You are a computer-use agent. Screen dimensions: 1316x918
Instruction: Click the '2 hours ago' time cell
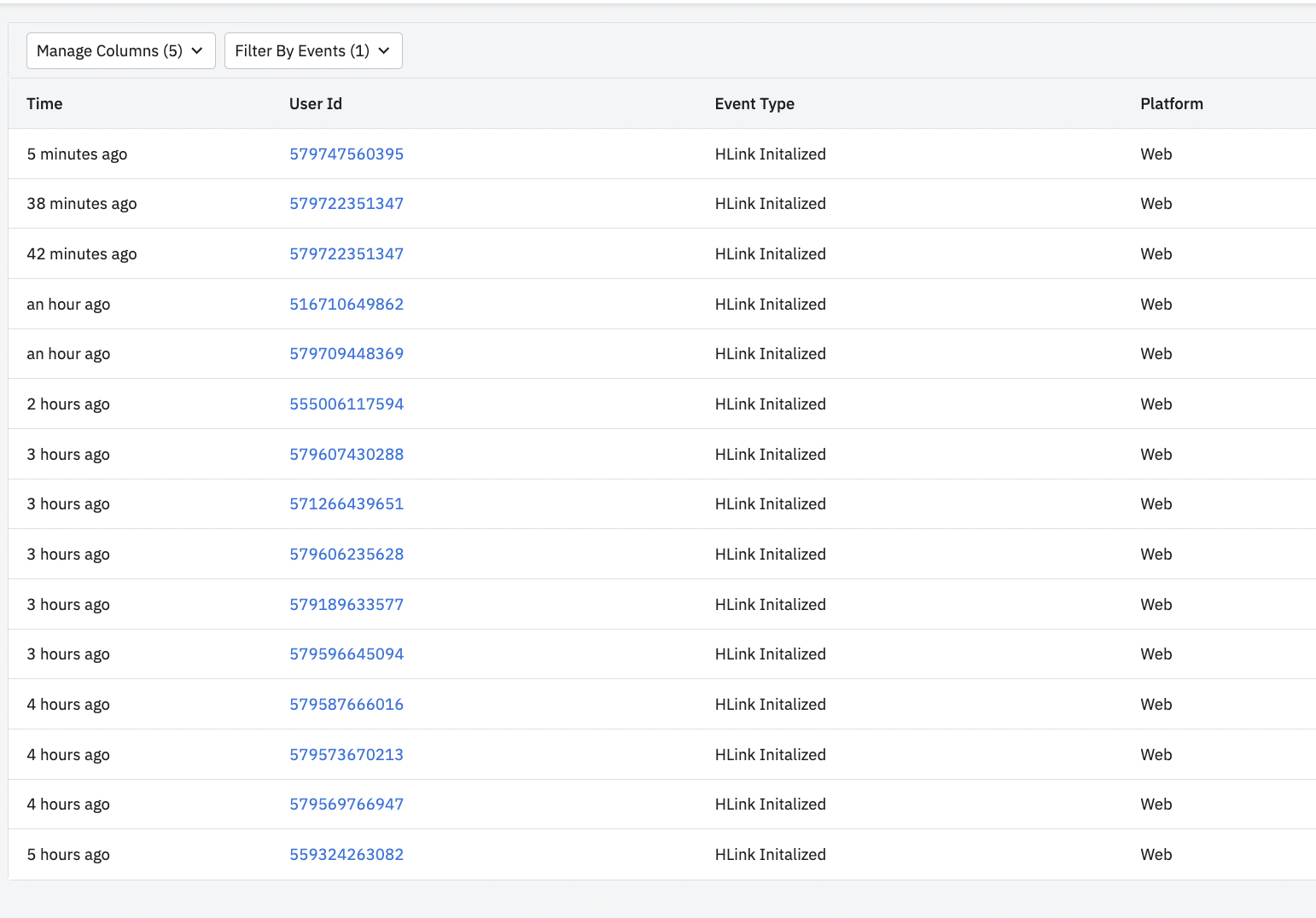(x=68, y=404)
